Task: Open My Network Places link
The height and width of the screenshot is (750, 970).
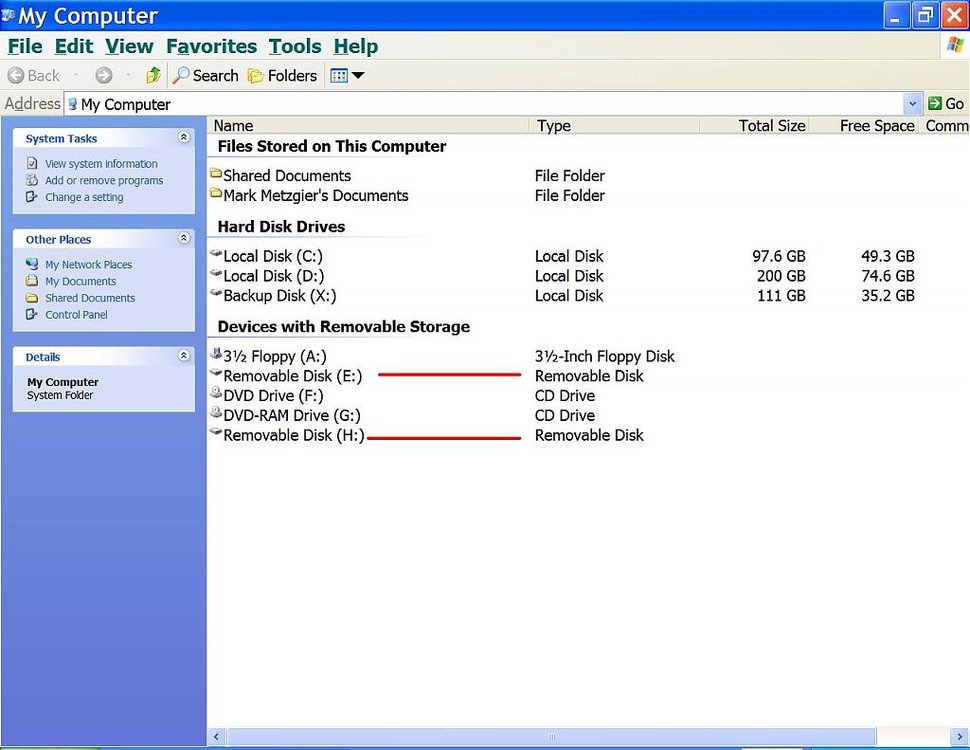Action: [88, 265]
